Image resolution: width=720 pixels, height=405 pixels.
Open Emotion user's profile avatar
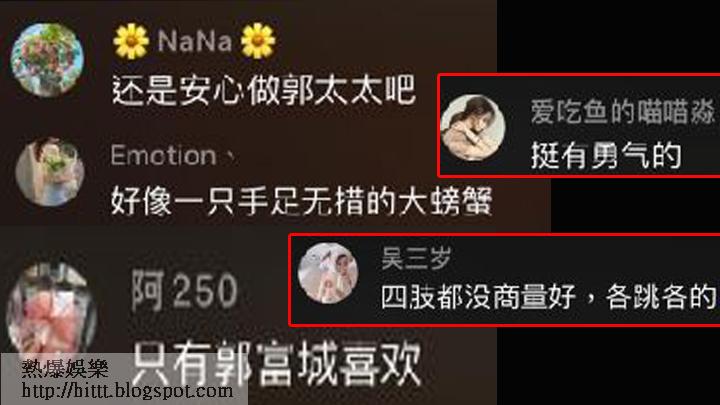(x=50, y=172)
